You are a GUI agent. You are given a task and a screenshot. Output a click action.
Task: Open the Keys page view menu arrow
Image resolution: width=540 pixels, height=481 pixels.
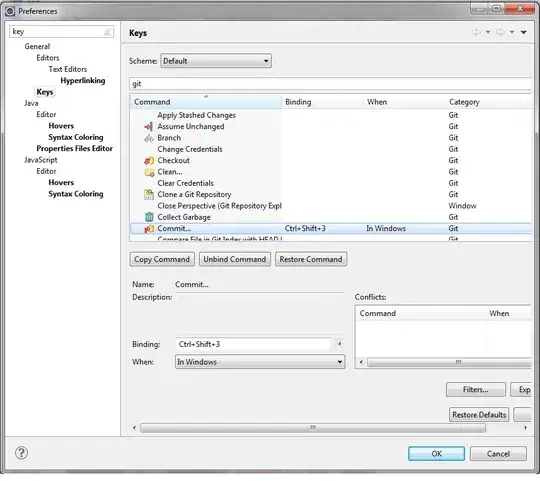[523, 32]
